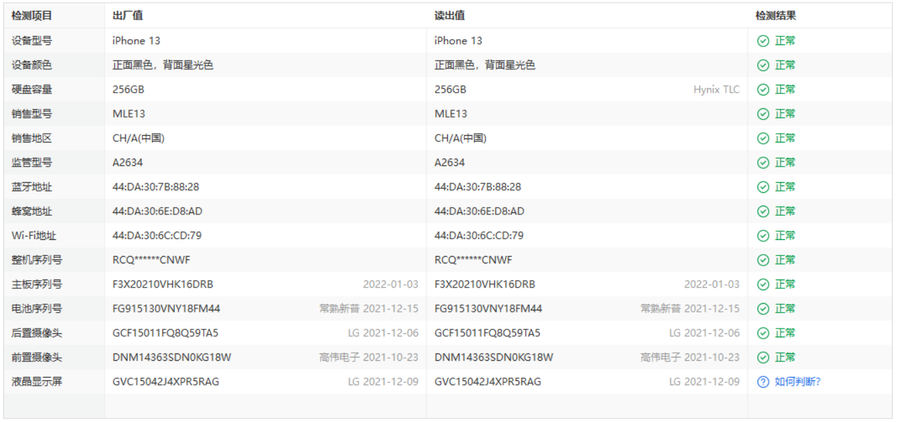This screenshot has height=422, width=900.
Task: Click the 出厂值 column header
Action: tap(127, 16)
